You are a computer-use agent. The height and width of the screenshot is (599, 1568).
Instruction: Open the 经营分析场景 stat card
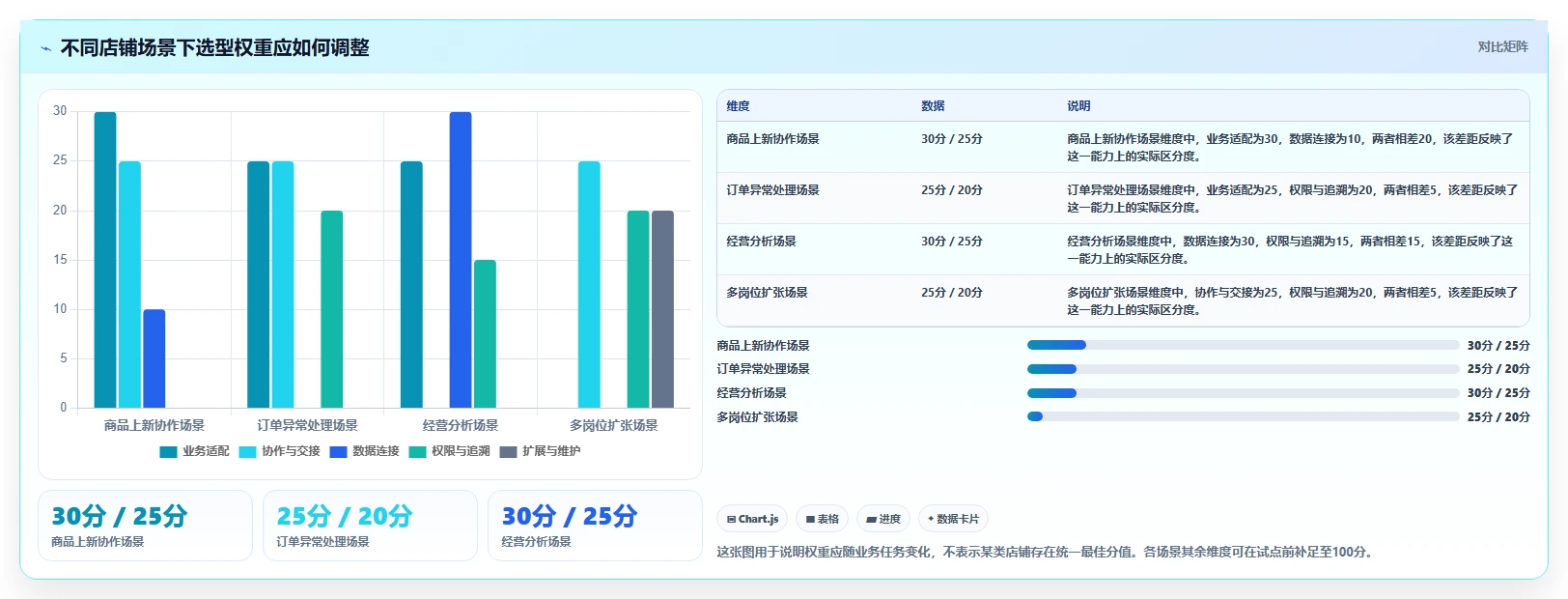(595, 526)
